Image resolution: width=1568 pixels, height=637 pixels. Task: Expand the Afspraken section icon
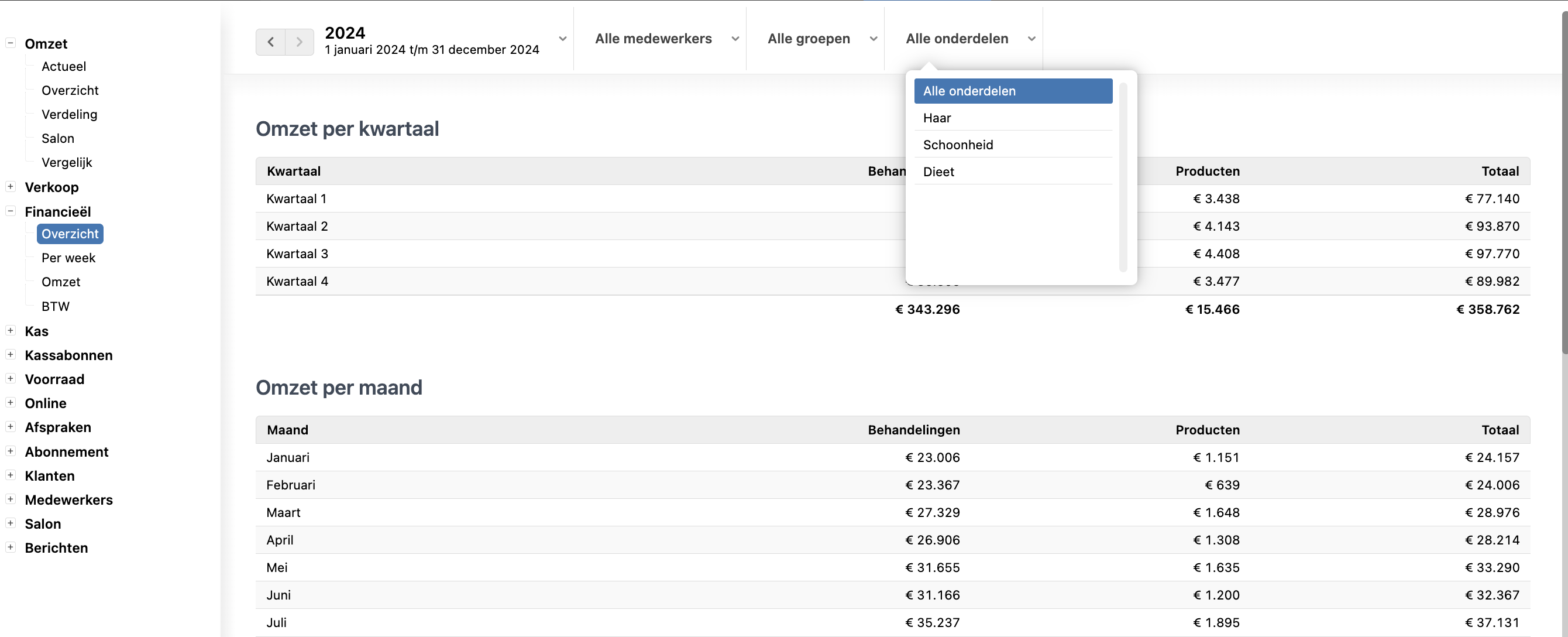[11, 427]
